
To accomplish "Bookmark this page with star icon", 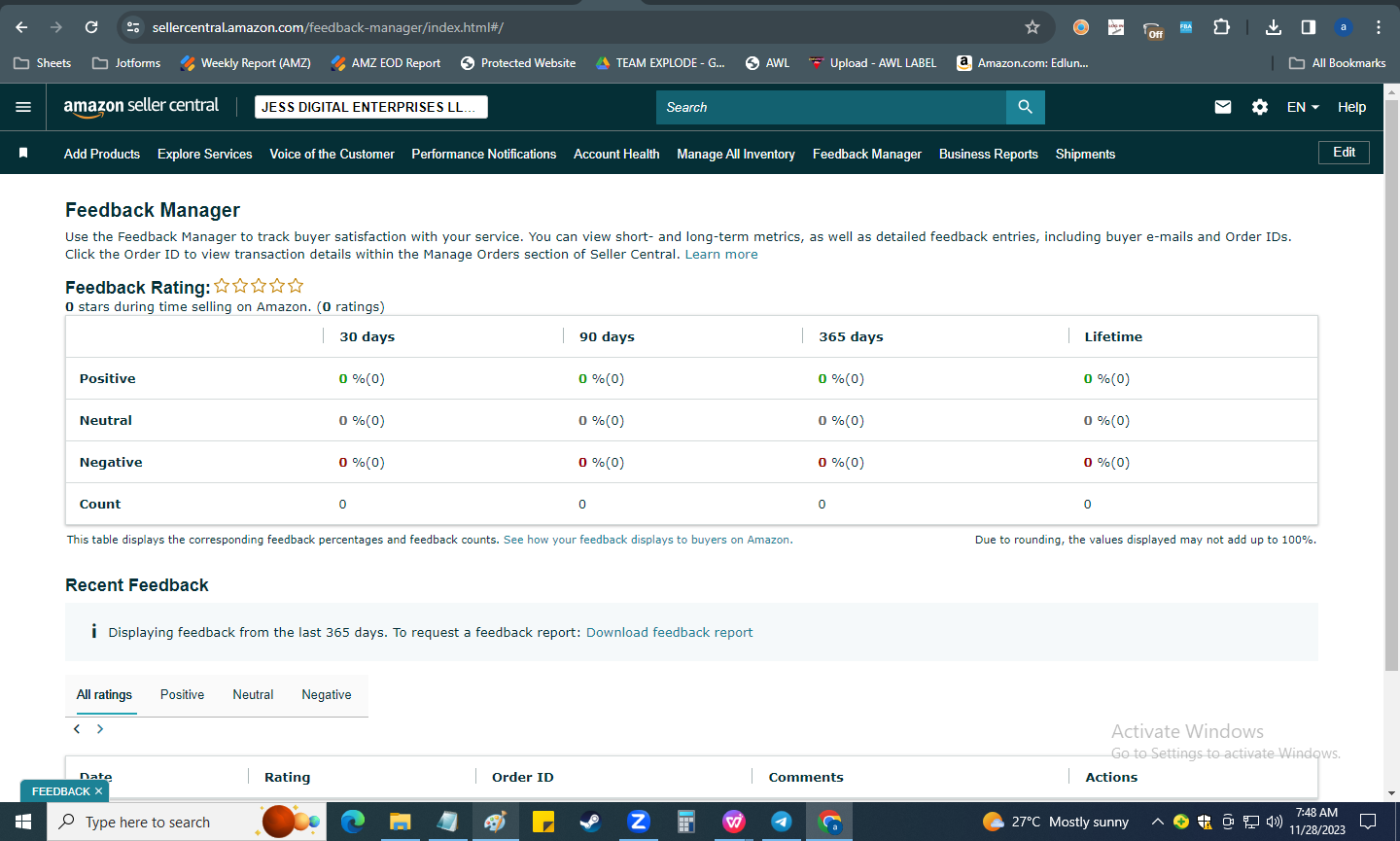I will point(1032,27).
